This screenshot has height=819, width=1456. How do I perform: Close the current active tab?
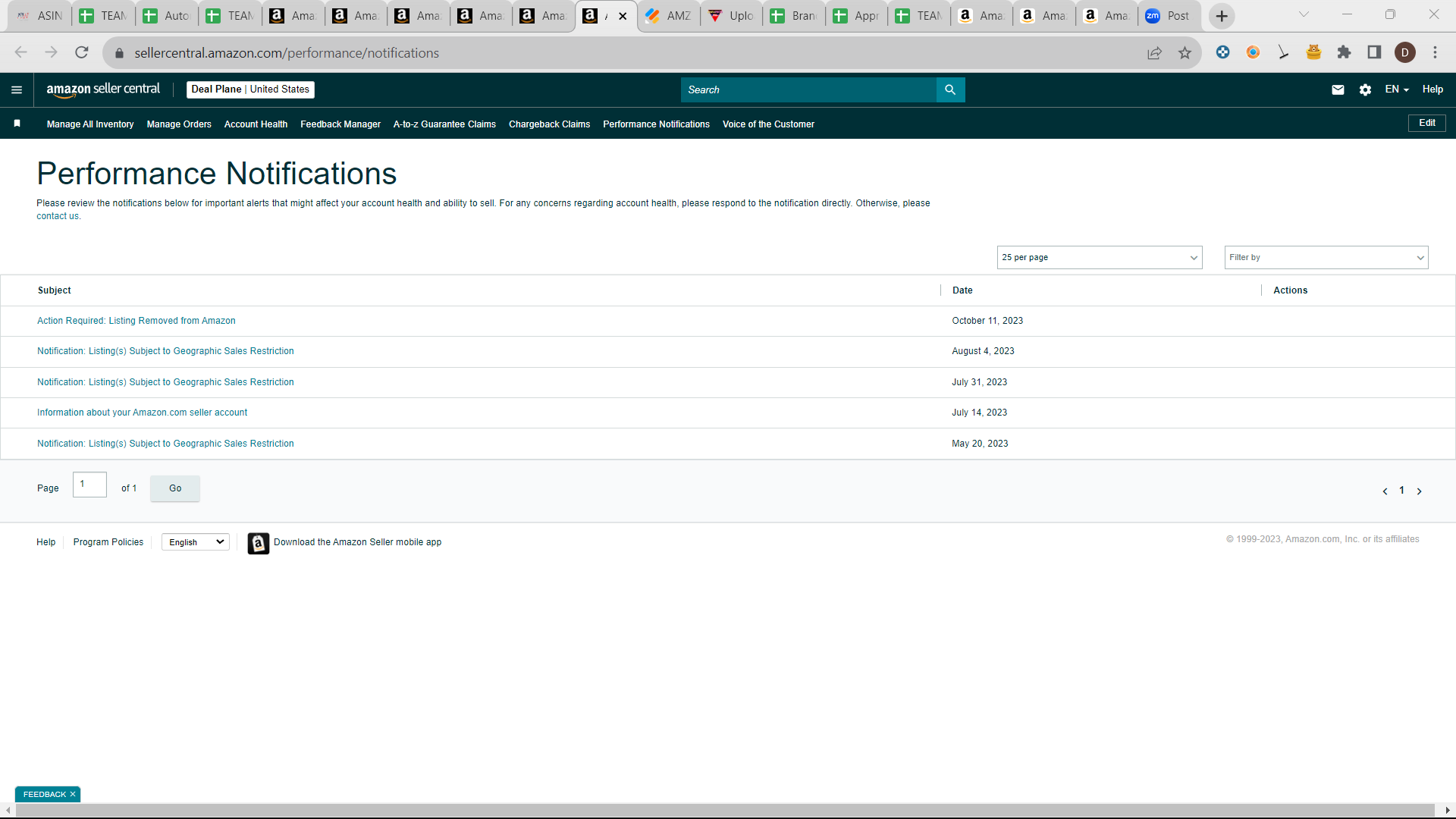point(623,16)
